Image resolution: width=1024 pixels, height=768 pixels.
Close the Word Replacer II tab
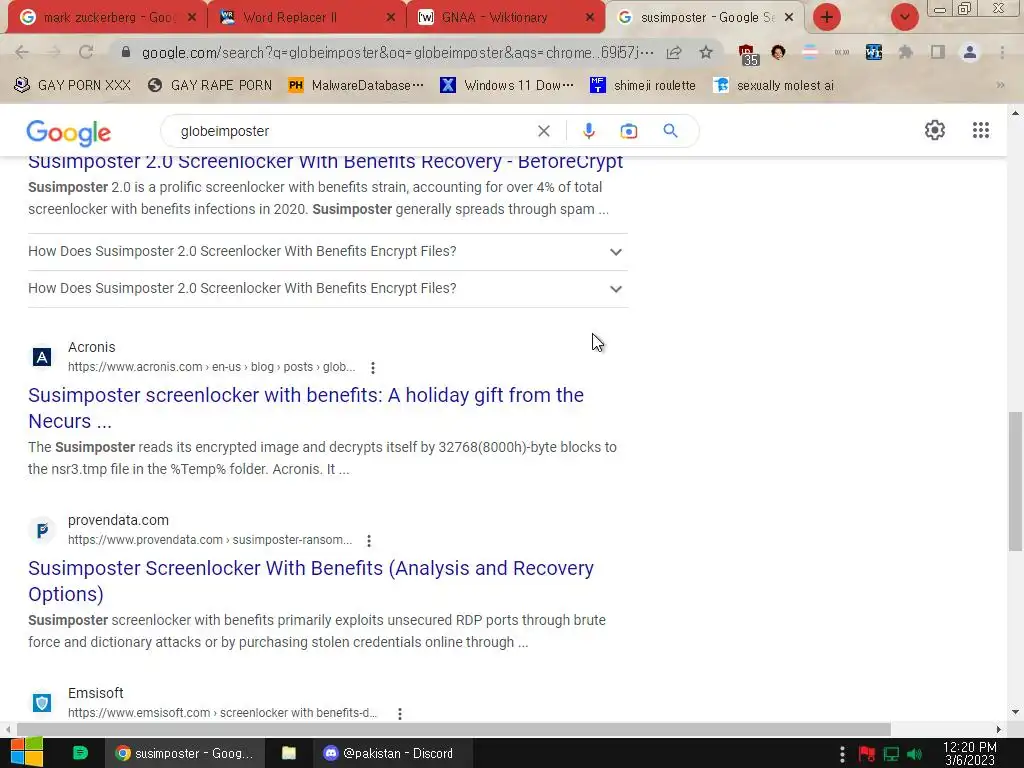(391, 18)
